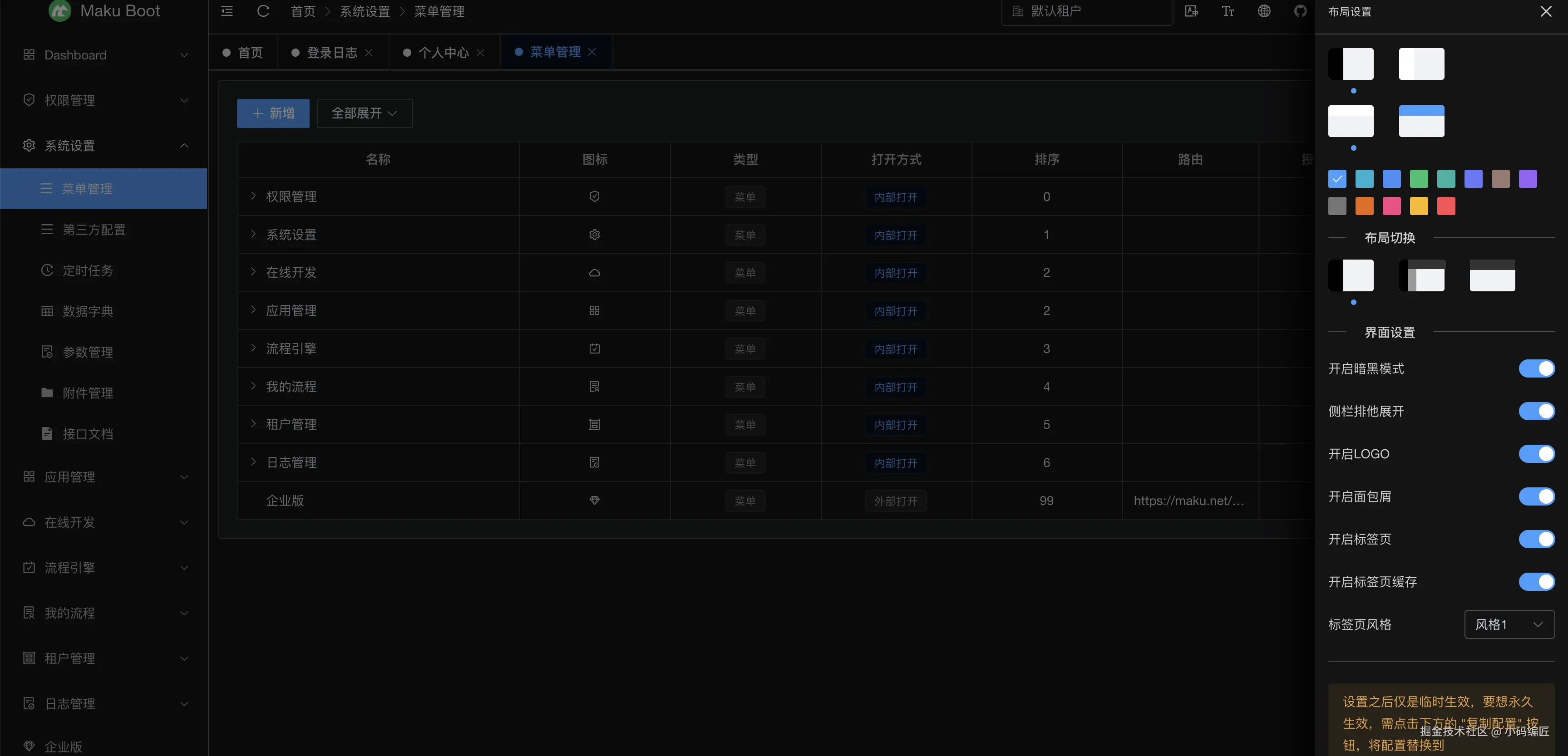Open 附件管理 folder item in sidebar
Screen dimensions: 1568x756
(87, 393)
